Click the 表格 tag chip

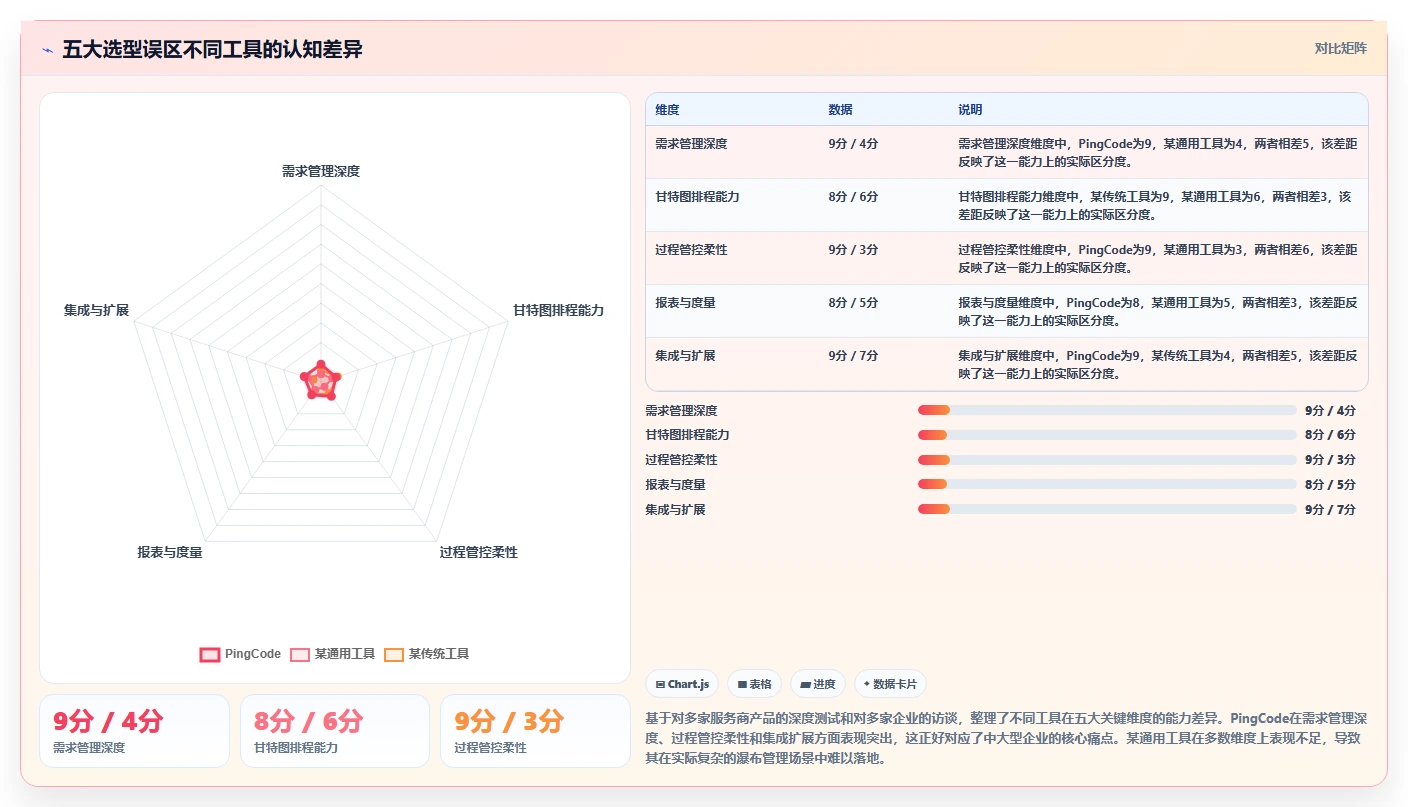click(x=754, y=684)
